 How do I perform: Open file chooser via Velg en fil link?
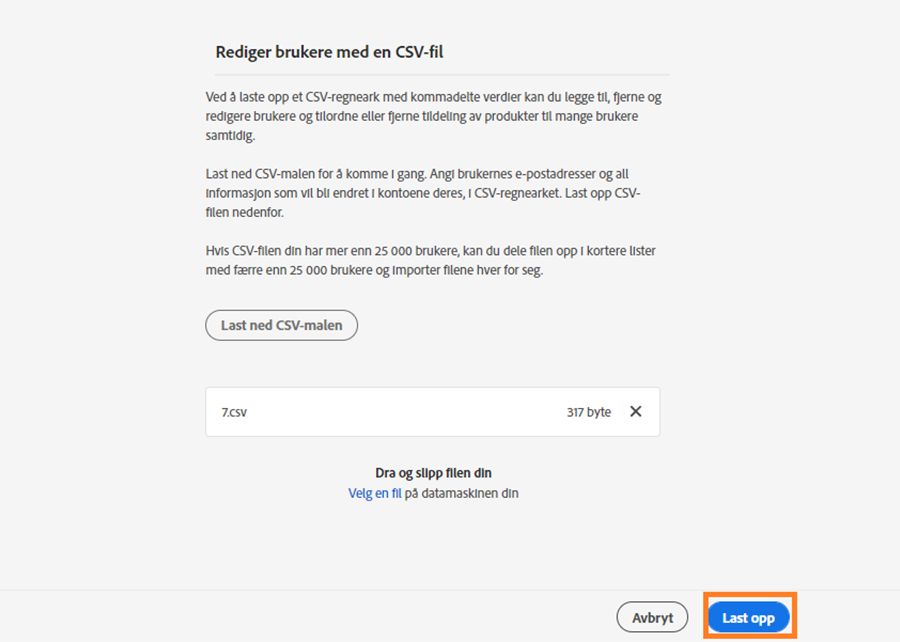(x=374, y=493)
